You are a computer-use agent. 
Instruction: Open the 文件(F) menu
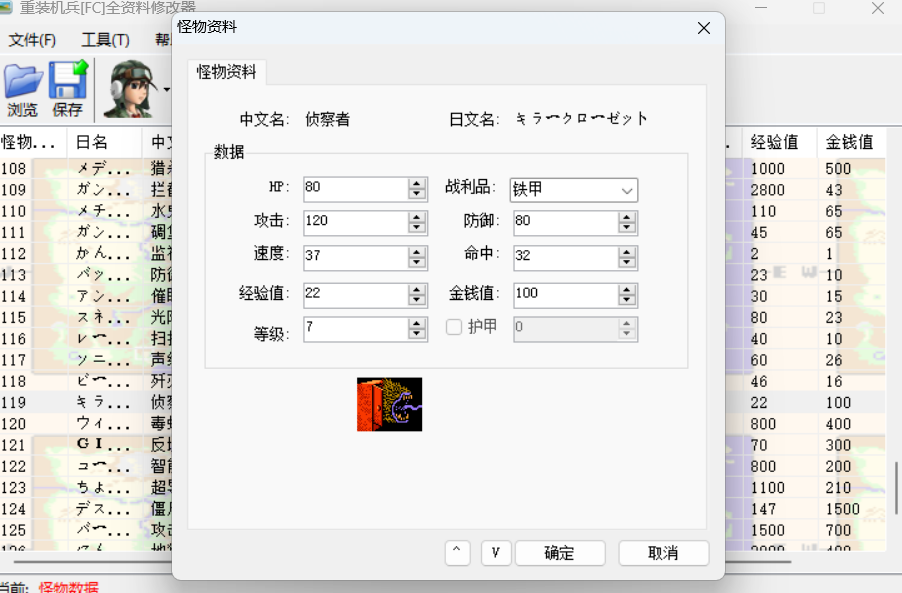(x=32, y=40)
